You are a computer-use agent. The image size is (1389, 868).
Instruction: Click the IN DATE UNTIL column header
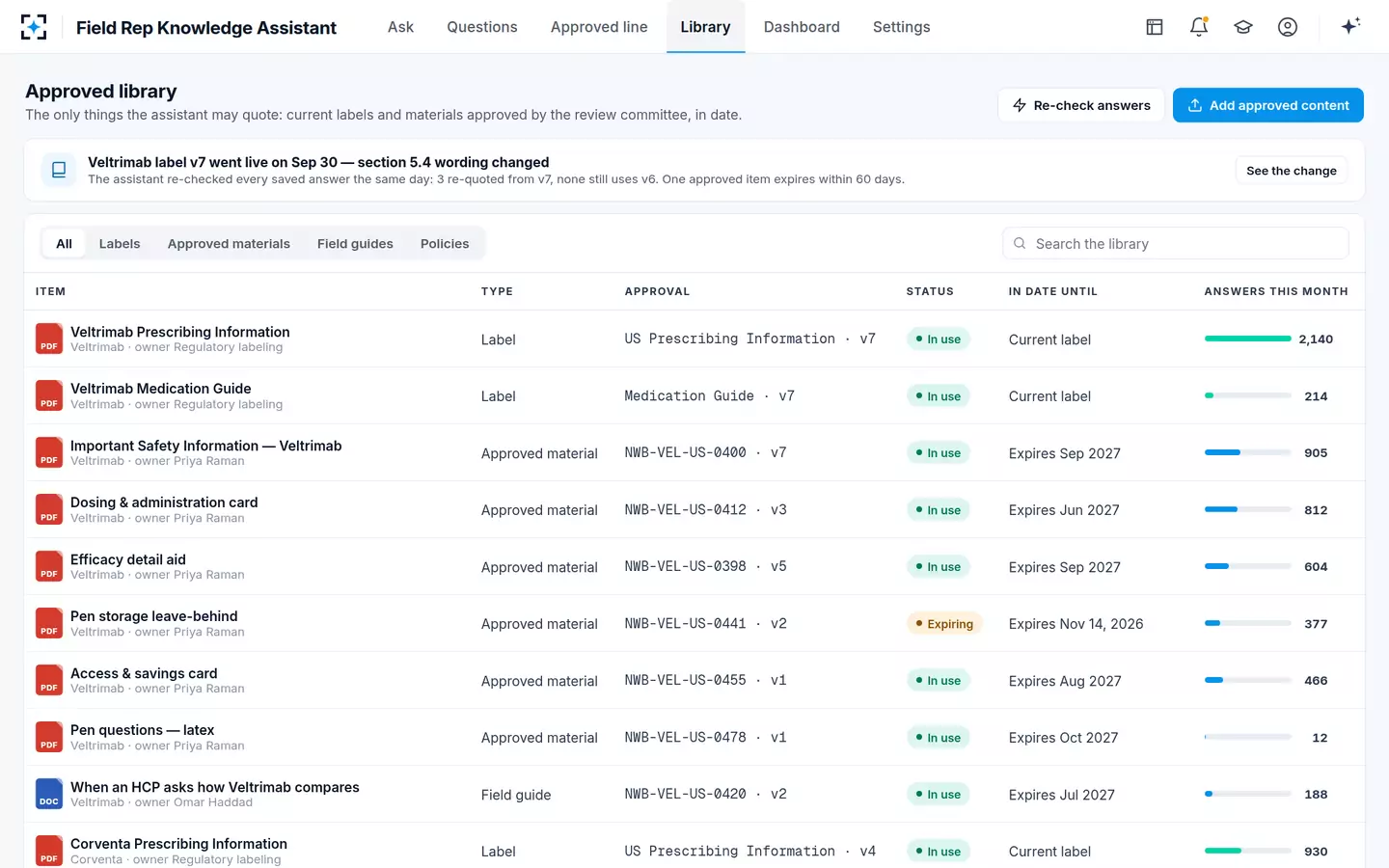[x=1053, y=291]
